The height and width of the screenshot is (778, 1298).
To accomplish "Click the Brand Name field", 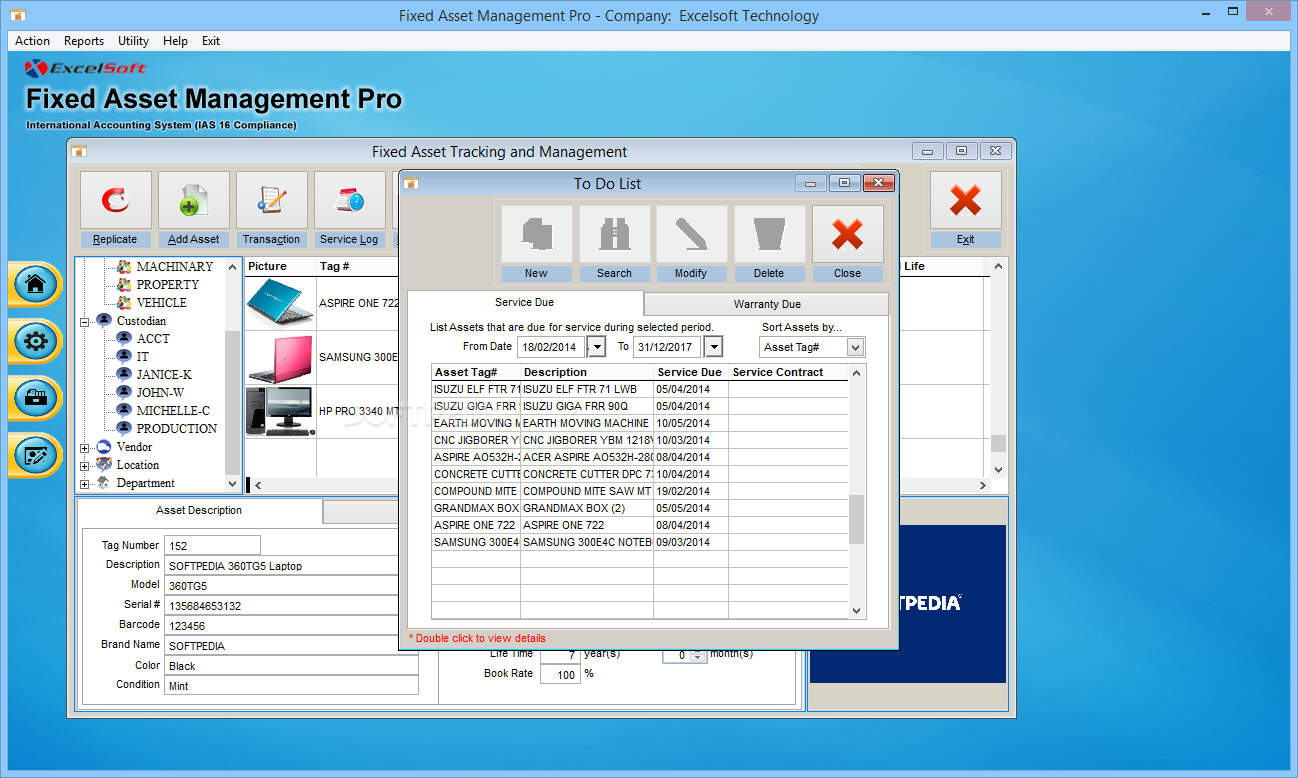I will click(292, 646).
